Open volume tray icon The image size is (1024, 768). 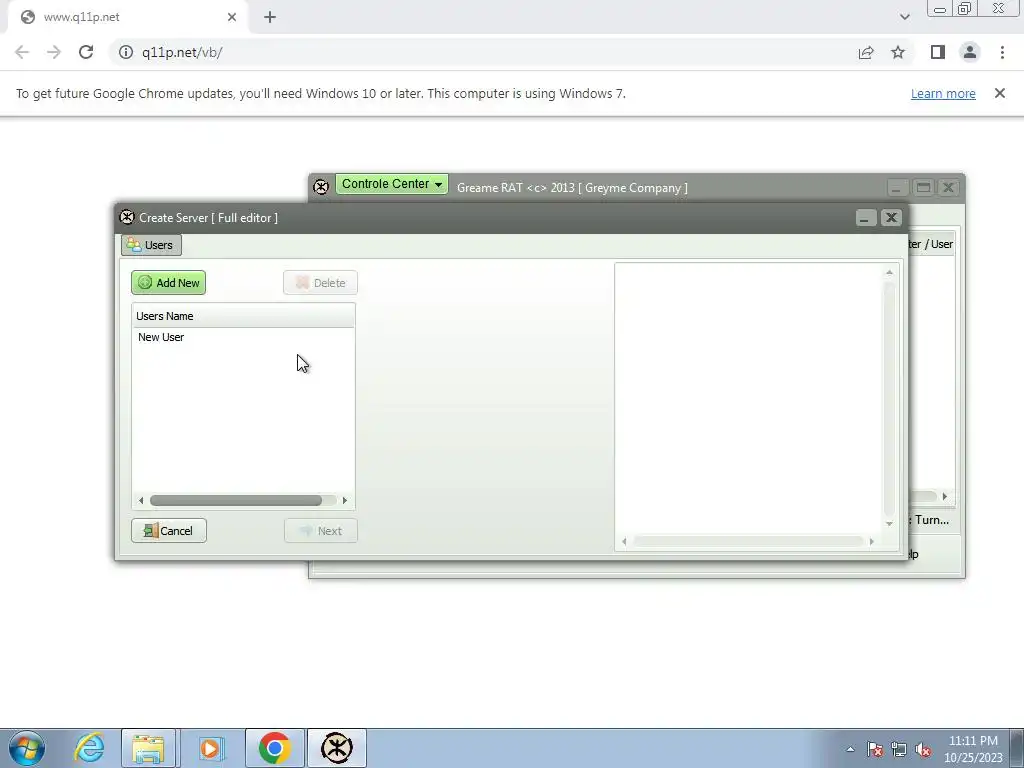[923, 749]
